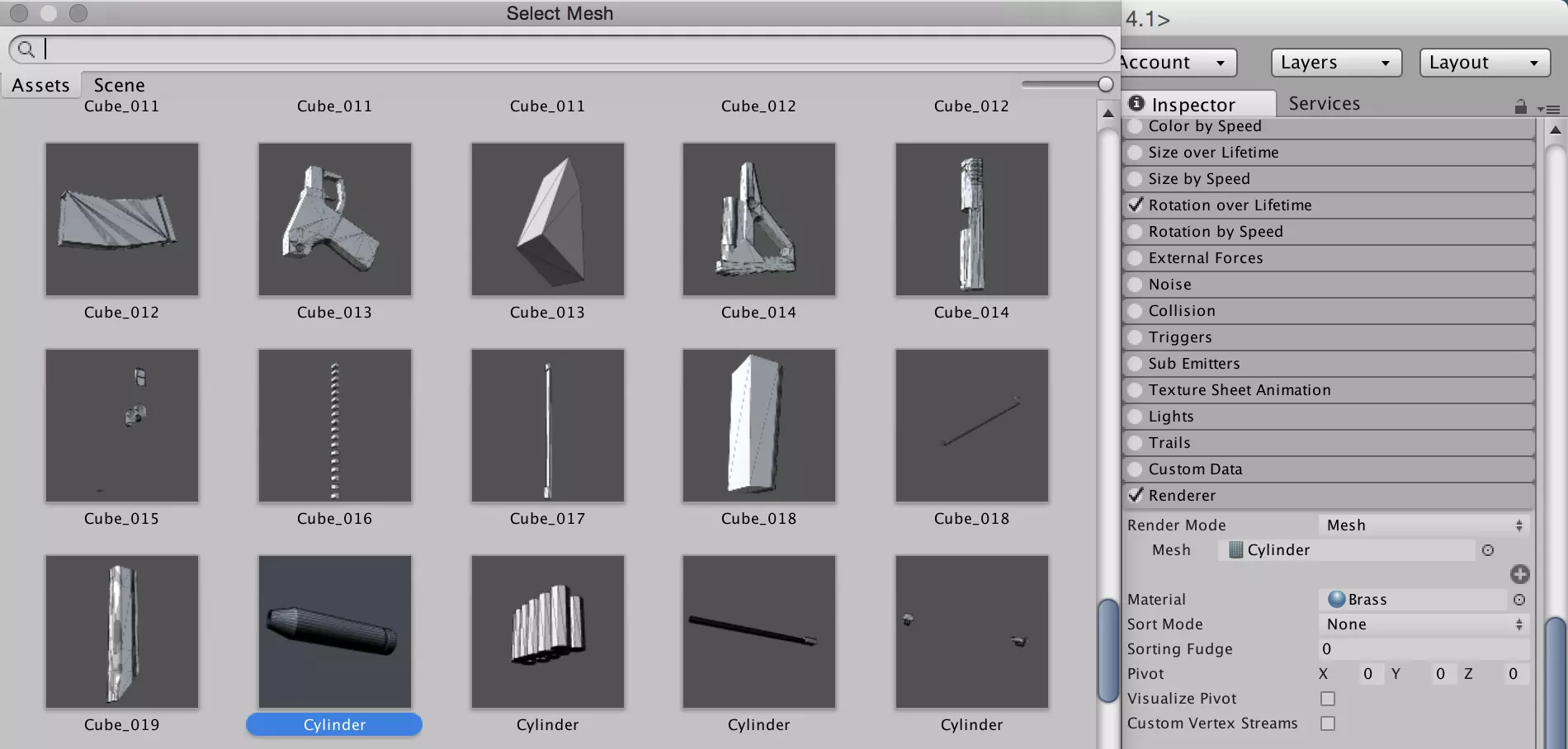This screenshot has width=1568, height=749.
Task: Expand the Collision module header
Action: coord(1182,311)
